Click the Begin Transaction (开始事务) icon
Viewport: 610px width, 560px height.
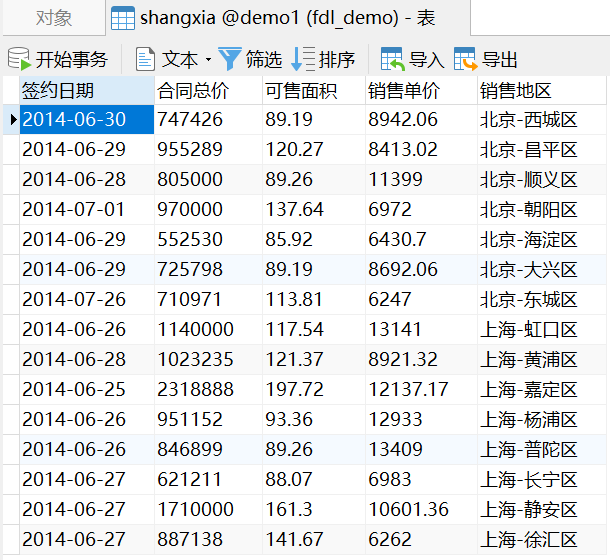[x=19, y=60]
